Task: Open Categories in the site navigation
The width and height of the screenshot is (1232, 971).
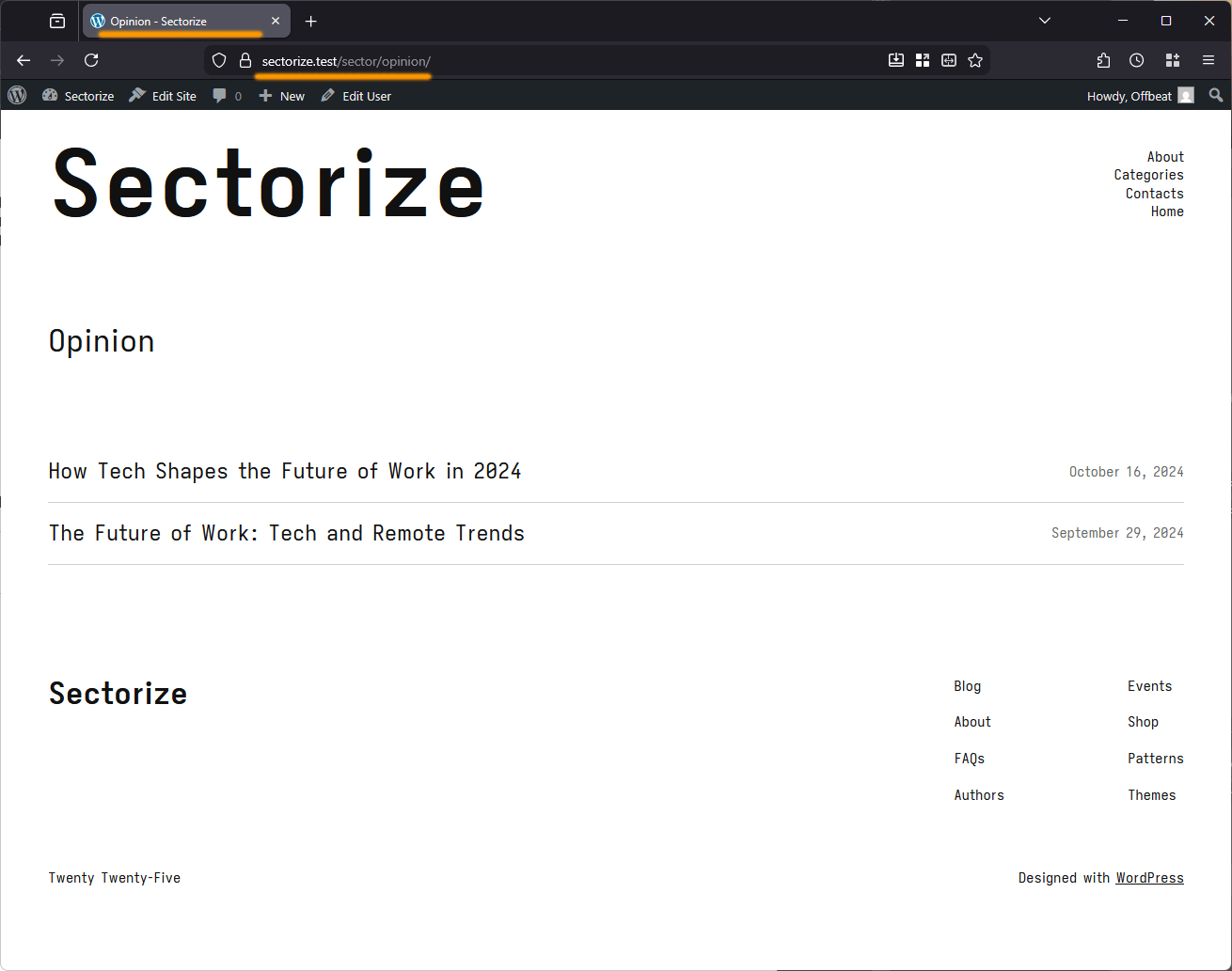Action: [x=1148, y=174]
